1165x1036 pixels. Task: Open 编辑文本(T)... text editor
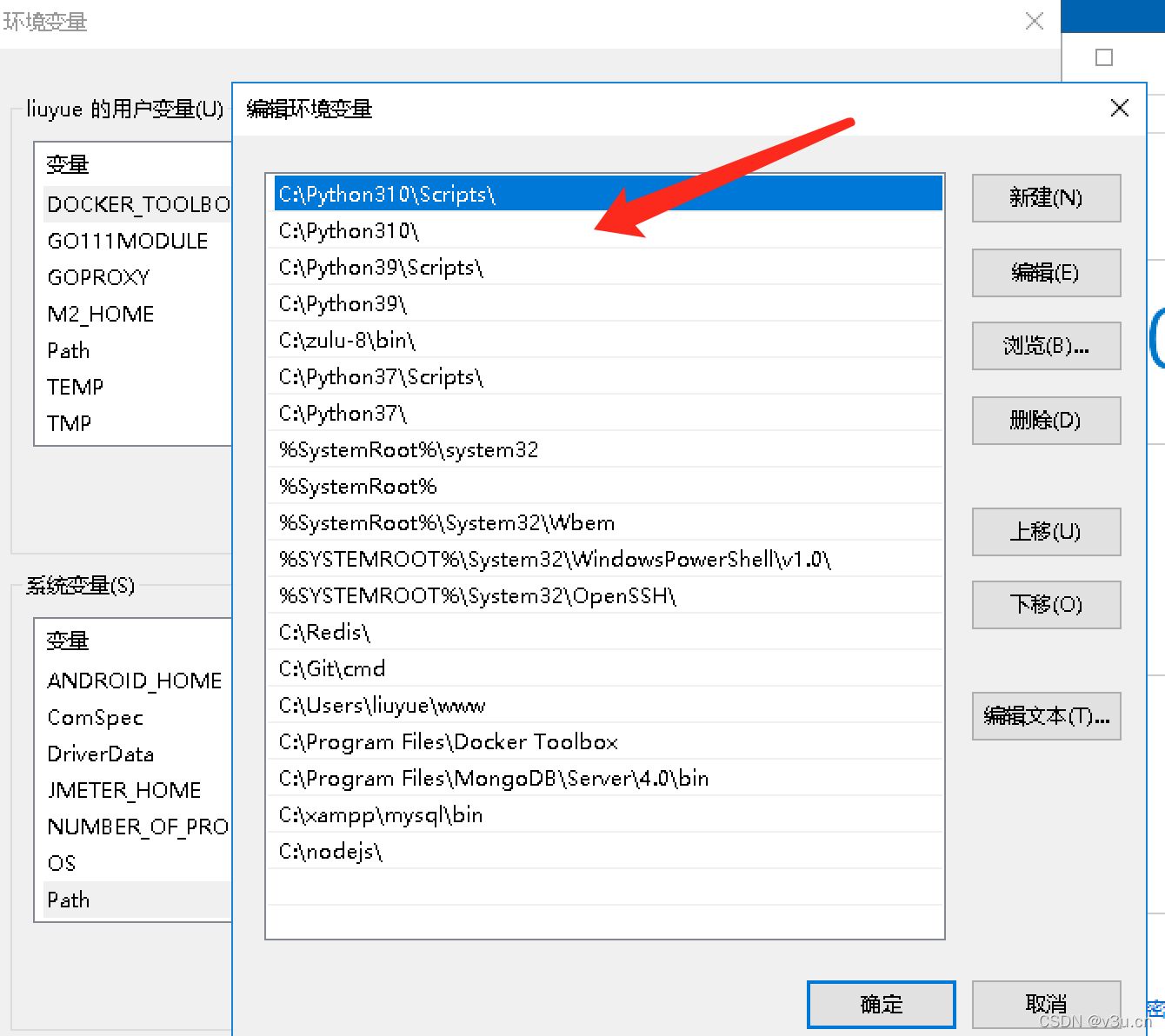click(1046, 716)
